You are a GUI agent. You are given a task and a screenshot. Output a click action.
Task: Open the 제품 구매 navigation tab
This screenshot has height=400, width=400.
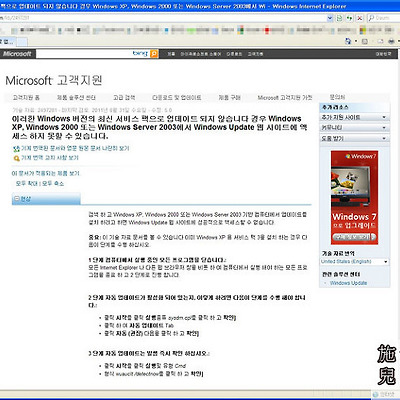tap(229, 98)
